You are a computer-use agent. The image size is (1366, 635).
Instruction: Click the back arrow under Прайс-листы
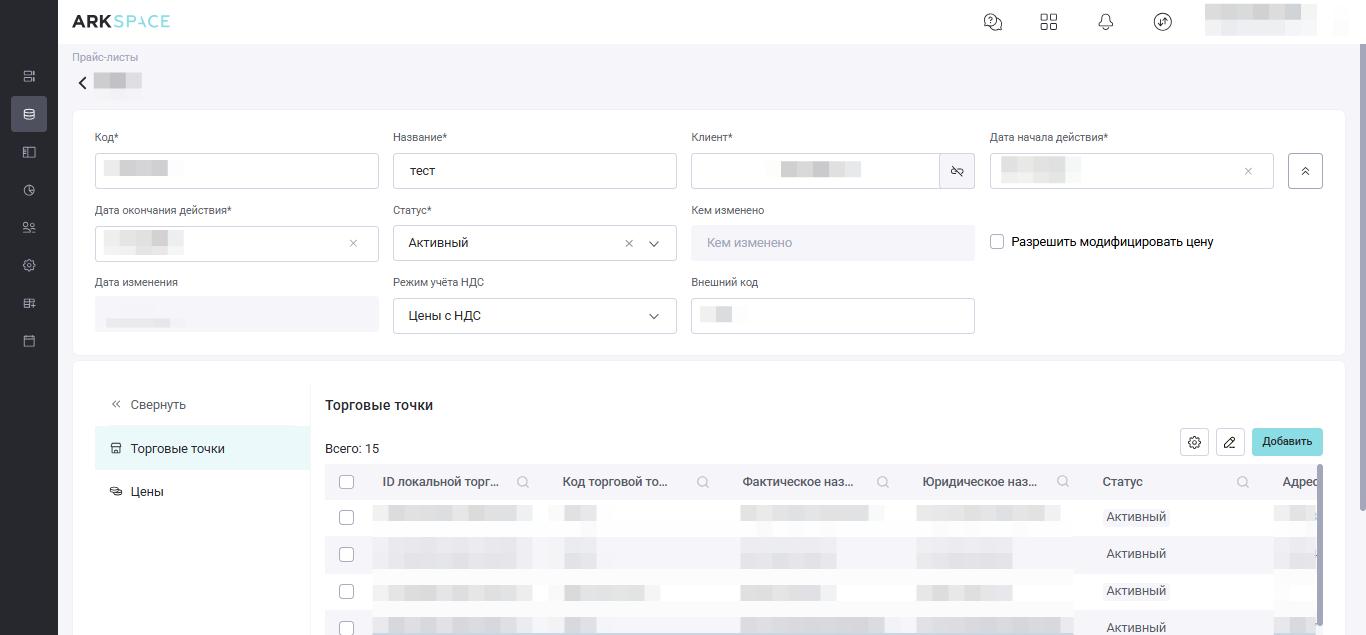pyautogui.click(x=83, y=83)
